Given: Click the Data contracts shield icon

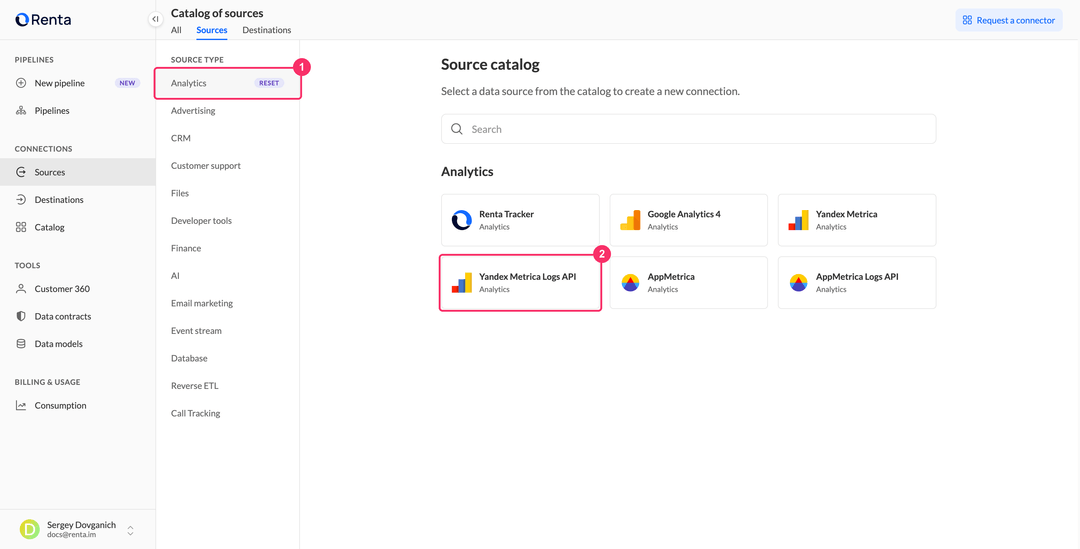Looking at the screenshot, I should 21,316.
